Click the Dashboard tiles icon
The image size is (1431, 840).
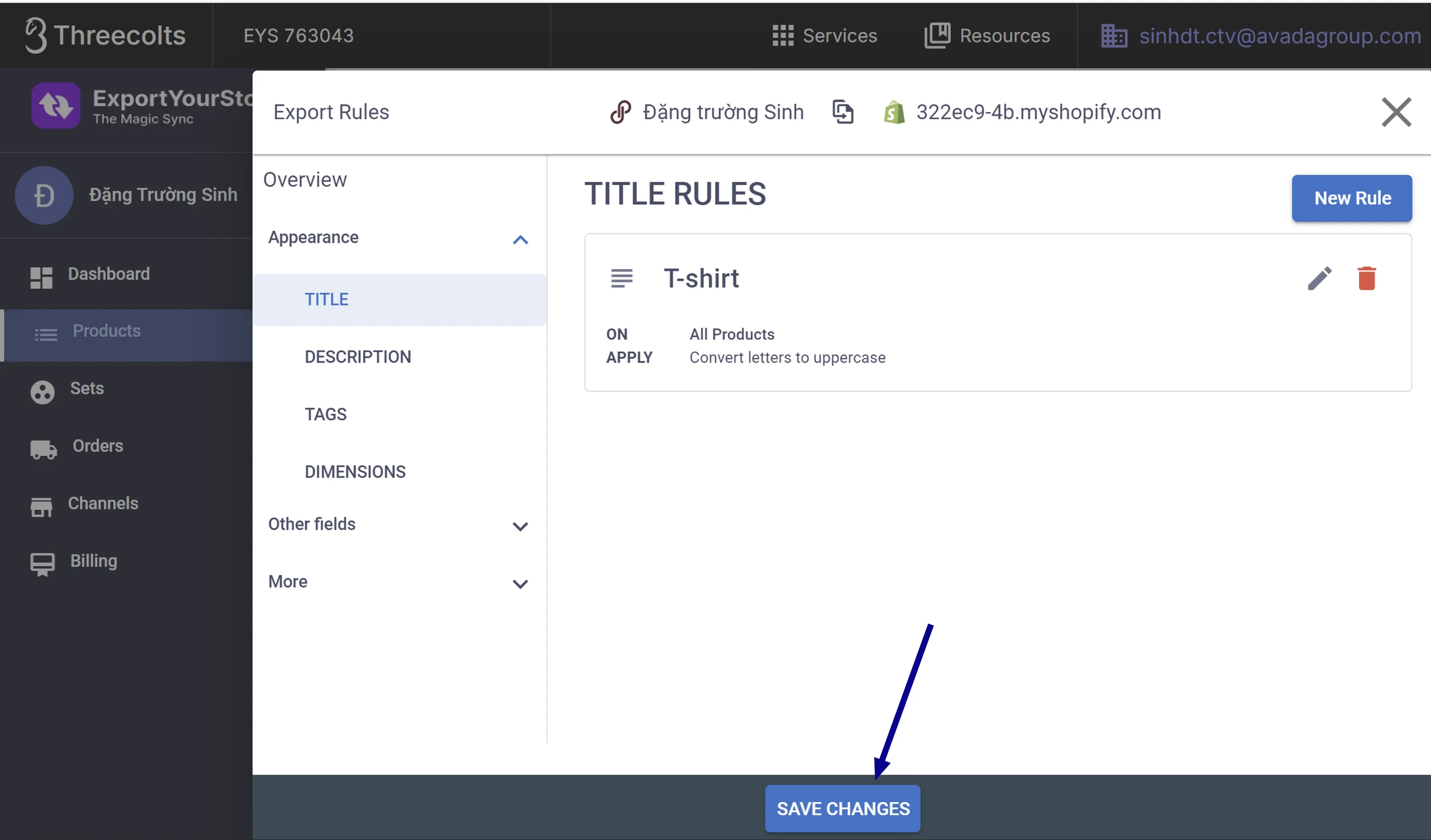coord(41,278)
